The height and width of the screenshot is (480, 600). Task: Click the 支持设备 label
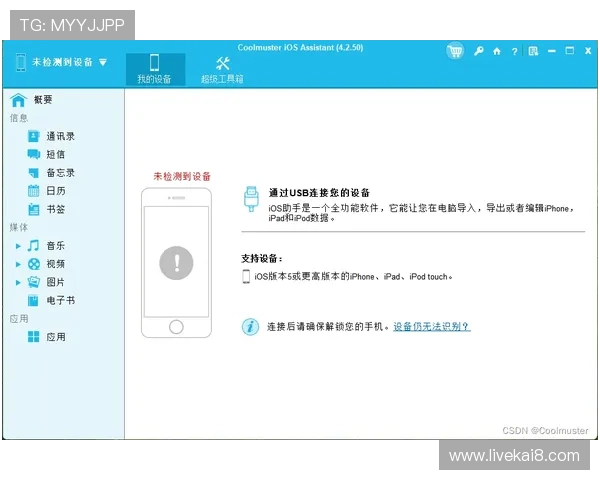pos(262,259)
